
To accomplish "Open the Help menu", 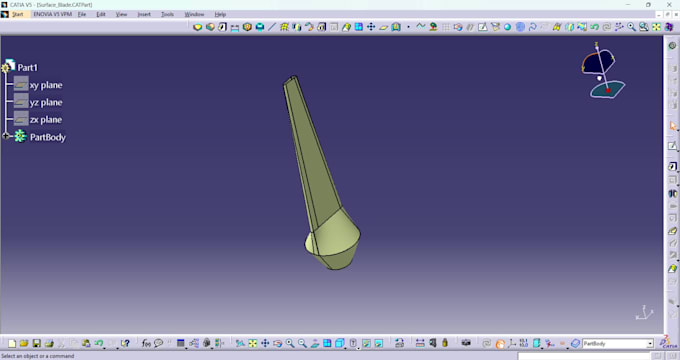I will click(220, 14).
